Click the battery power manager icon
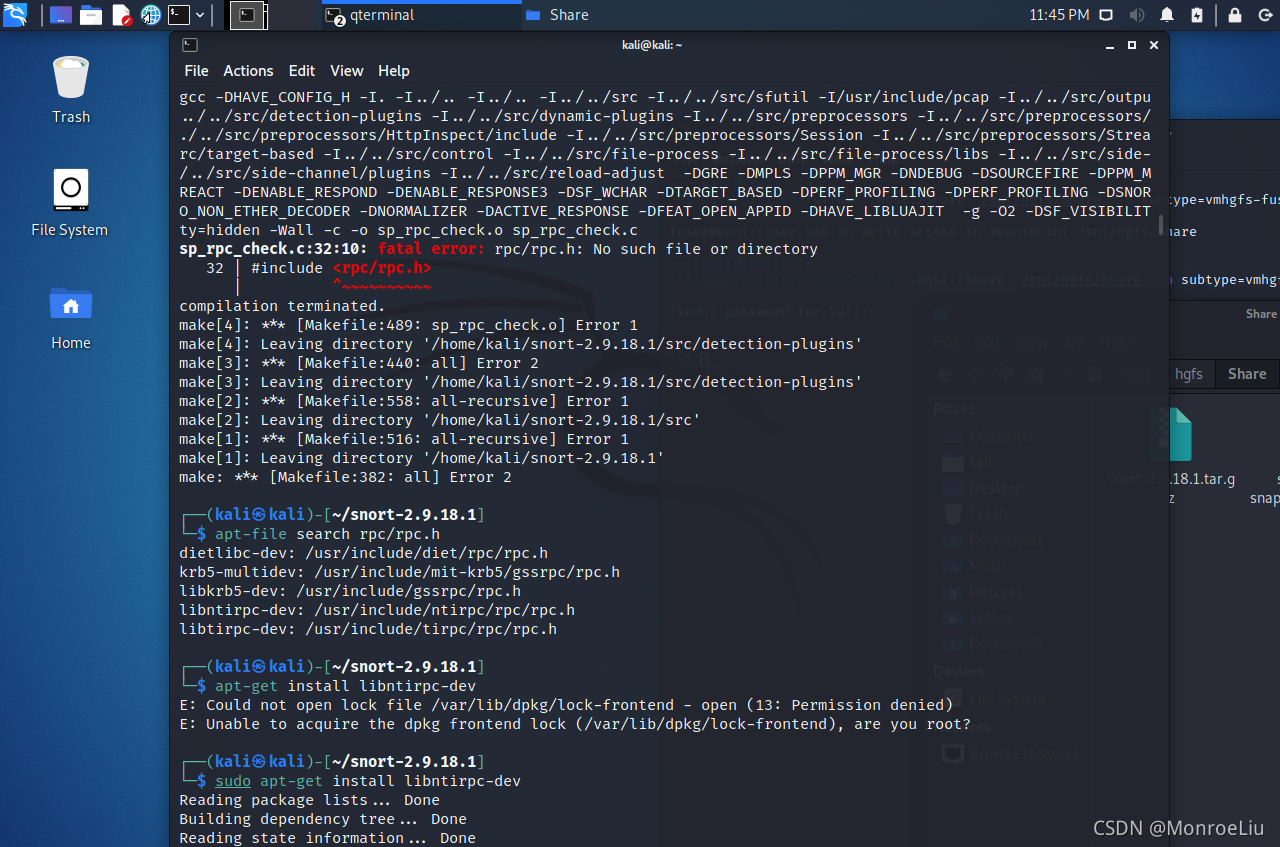1280x847 pixels. click(1197, 15)
